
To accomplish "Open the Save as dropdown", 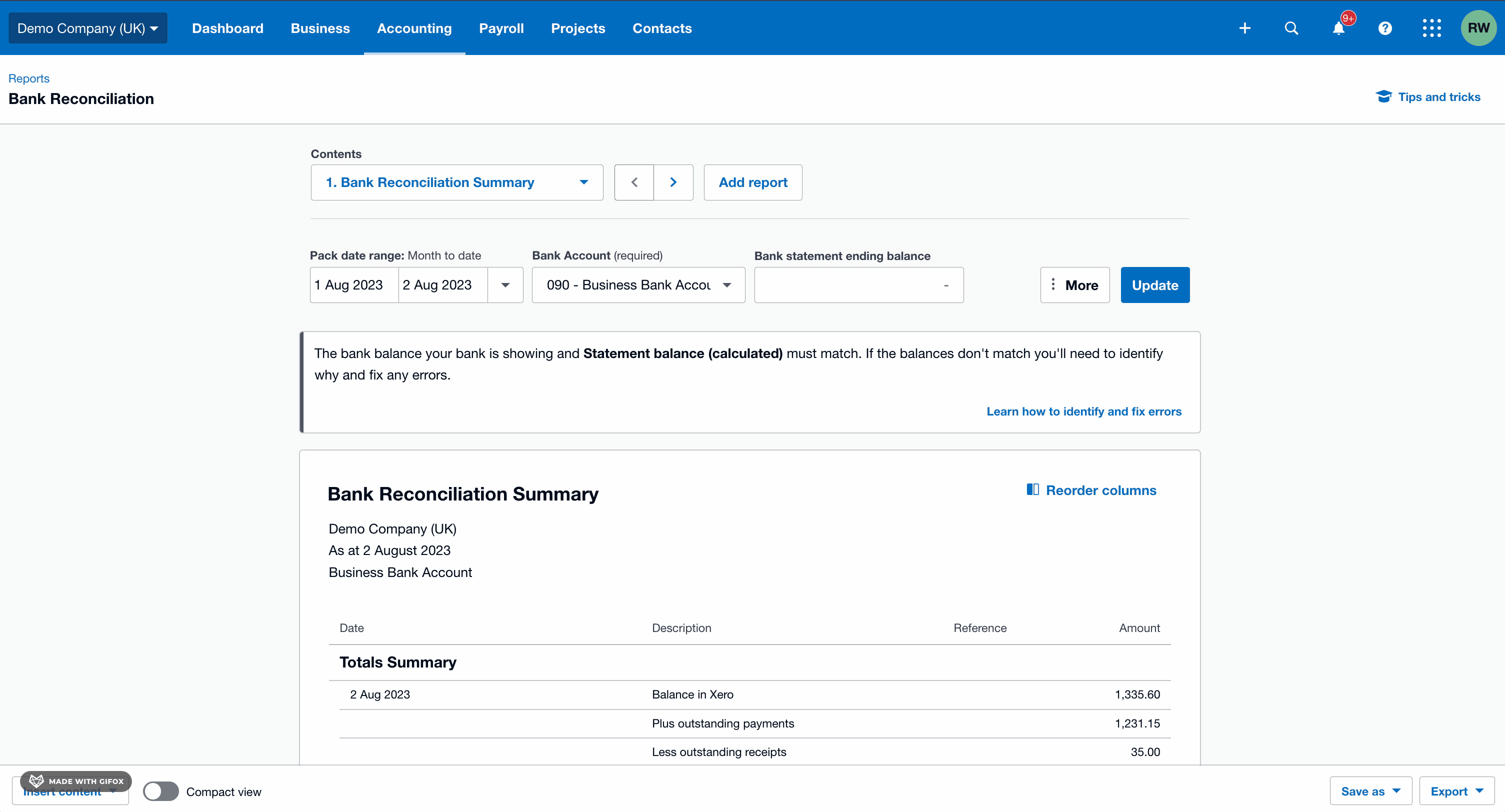I will tap(1370, 791).
